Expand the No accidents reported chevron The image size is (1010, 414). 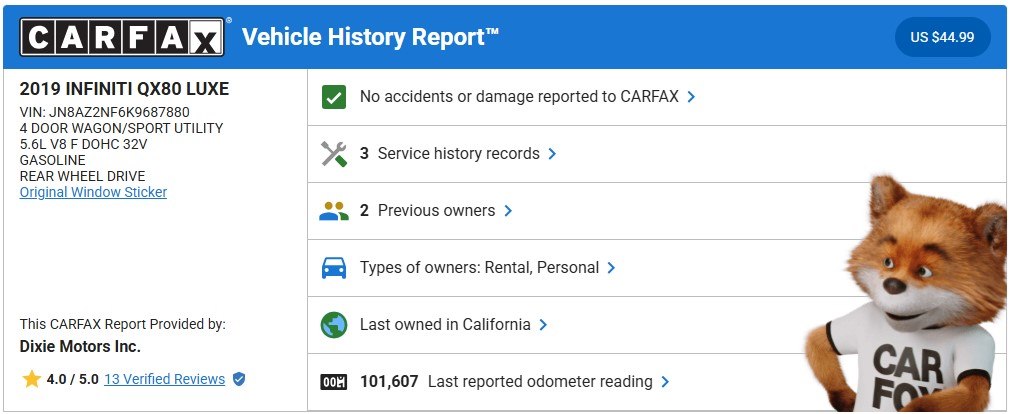click(691, 97)
